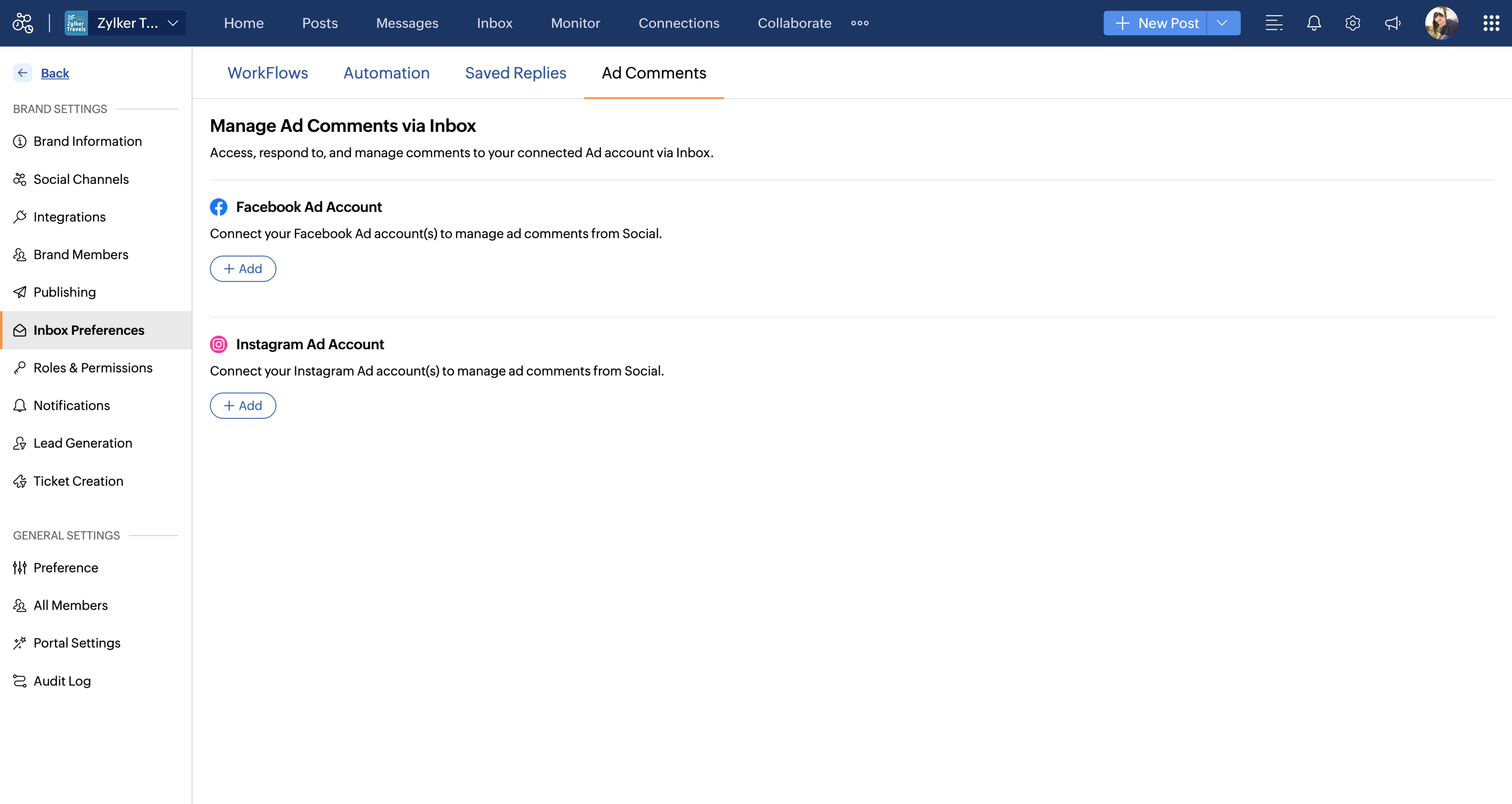This screenshot has height=804, width=1512.
Task: Open the apps grid launcher icon
Action: 1491,23
